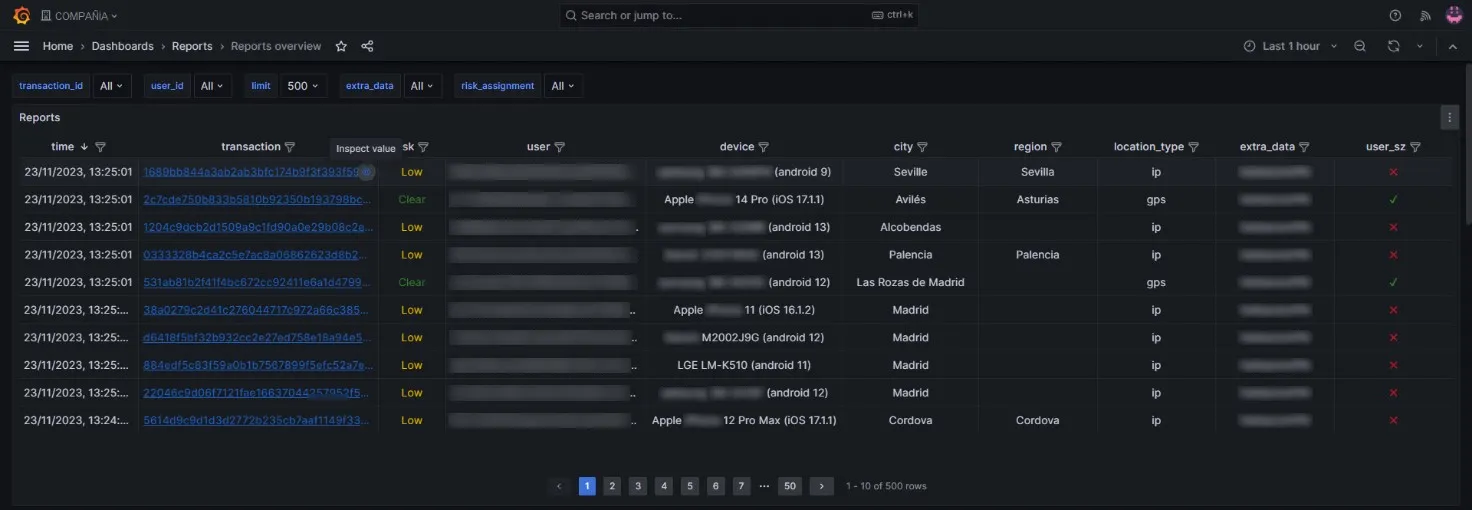This screenshot has width=1472, height=510.
Task: Open the risk_assignment All dropdown
Action: (563, 86)
